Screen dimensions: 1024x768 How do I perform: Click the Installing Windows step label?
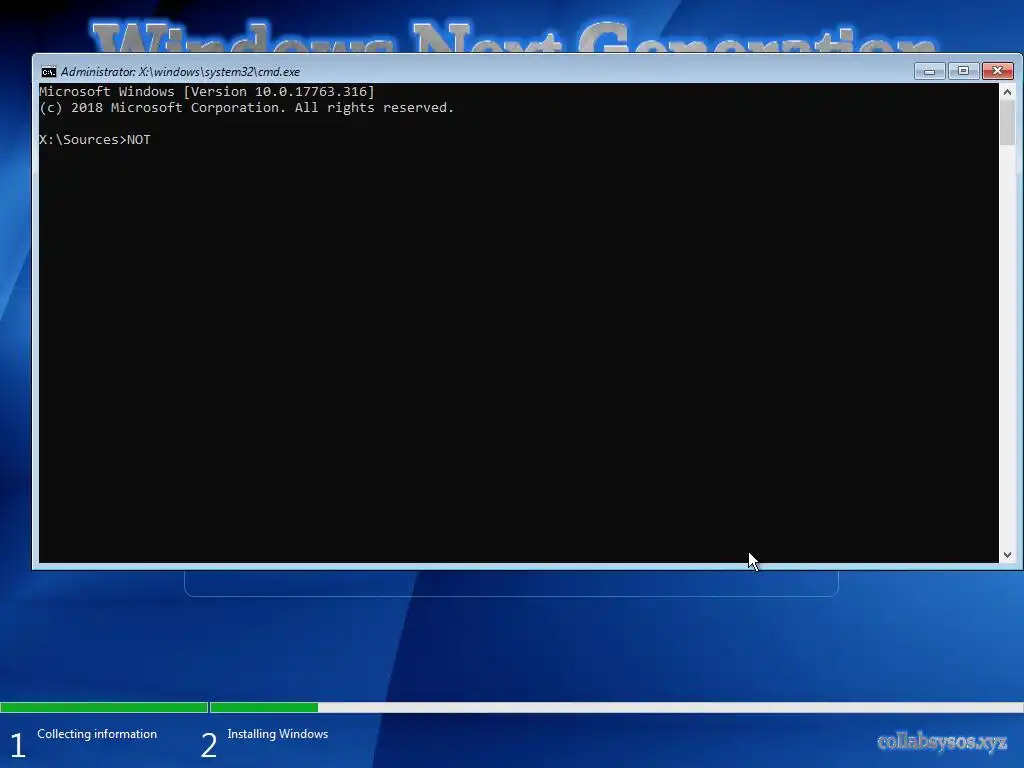click(278, 734)
